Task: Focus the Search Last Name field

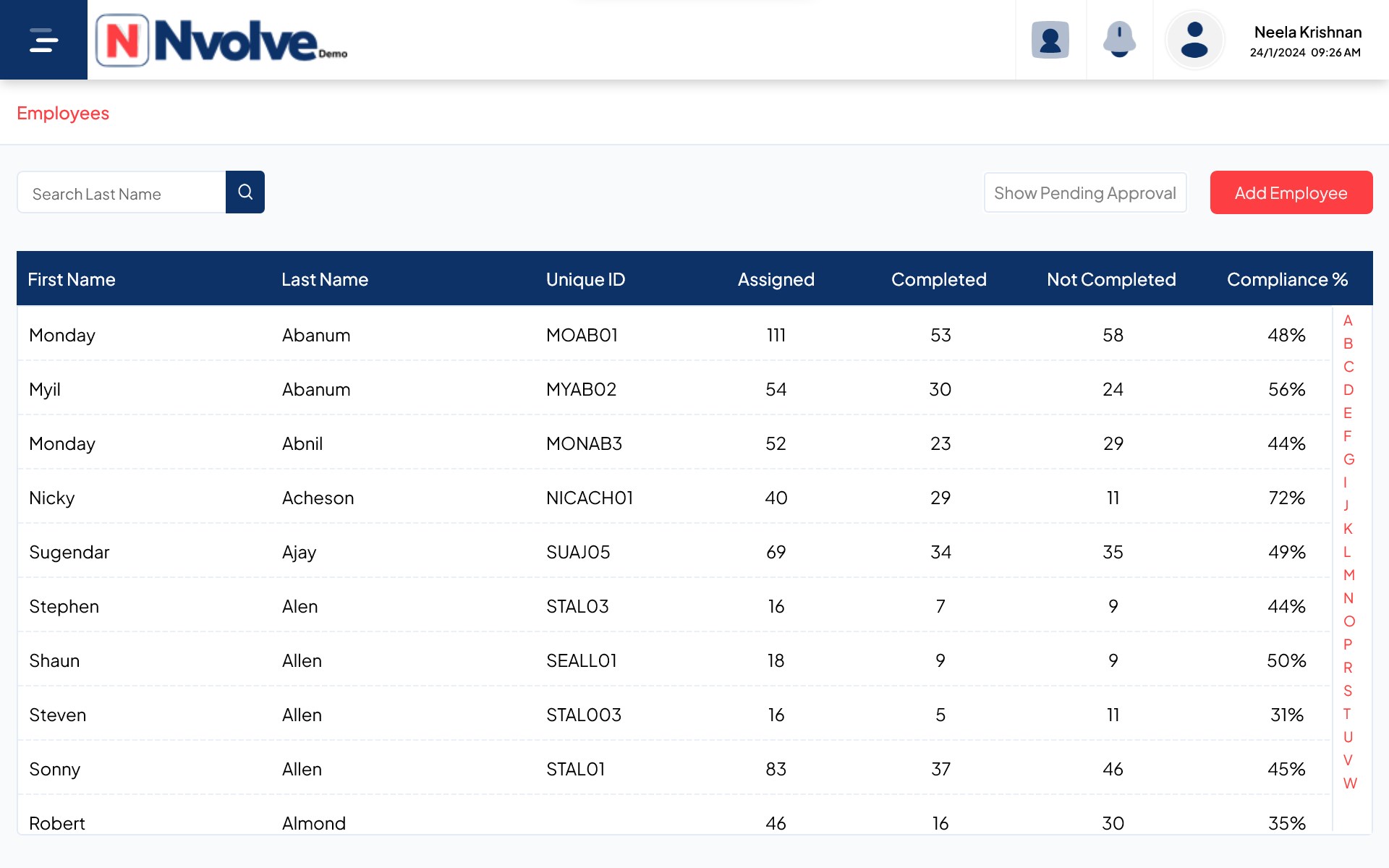Action: pyautogui.click(x=122, y=193)
